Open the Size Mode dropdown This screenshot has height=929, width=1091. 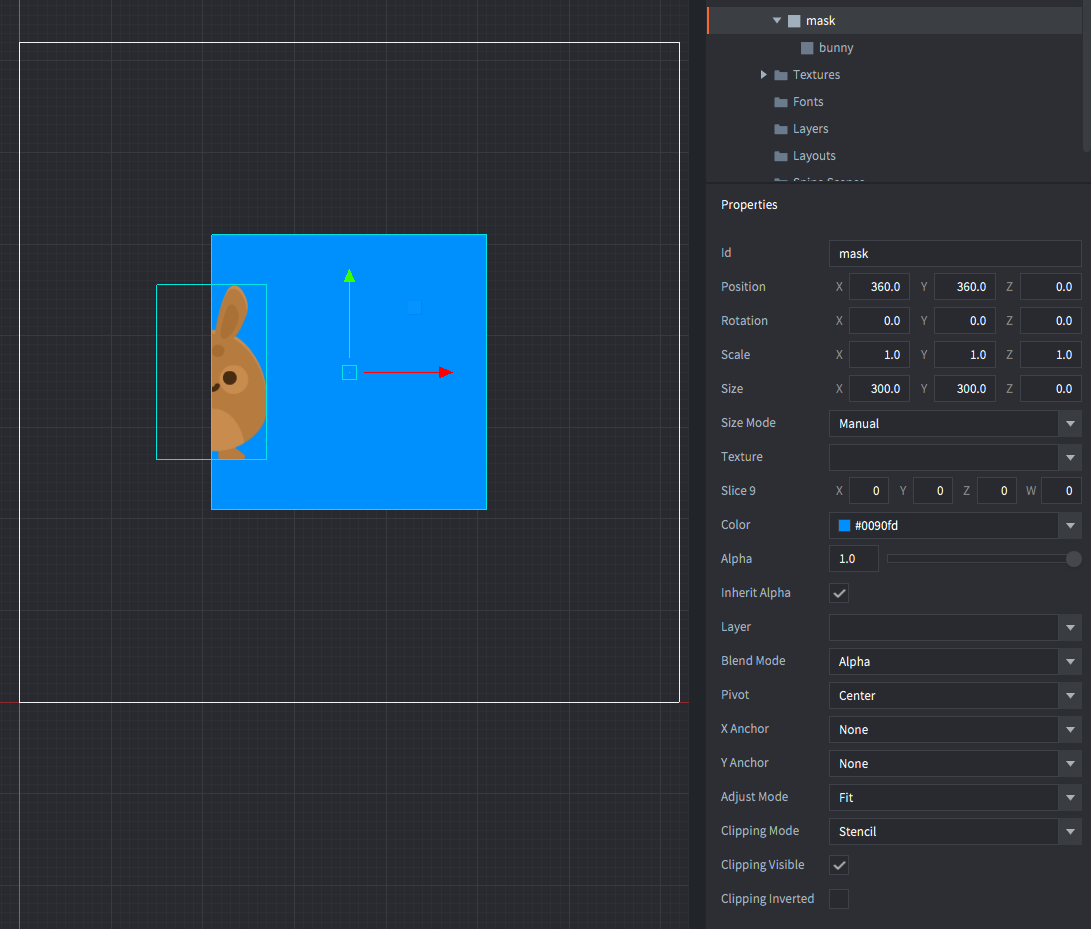(x=1070, y=424)
